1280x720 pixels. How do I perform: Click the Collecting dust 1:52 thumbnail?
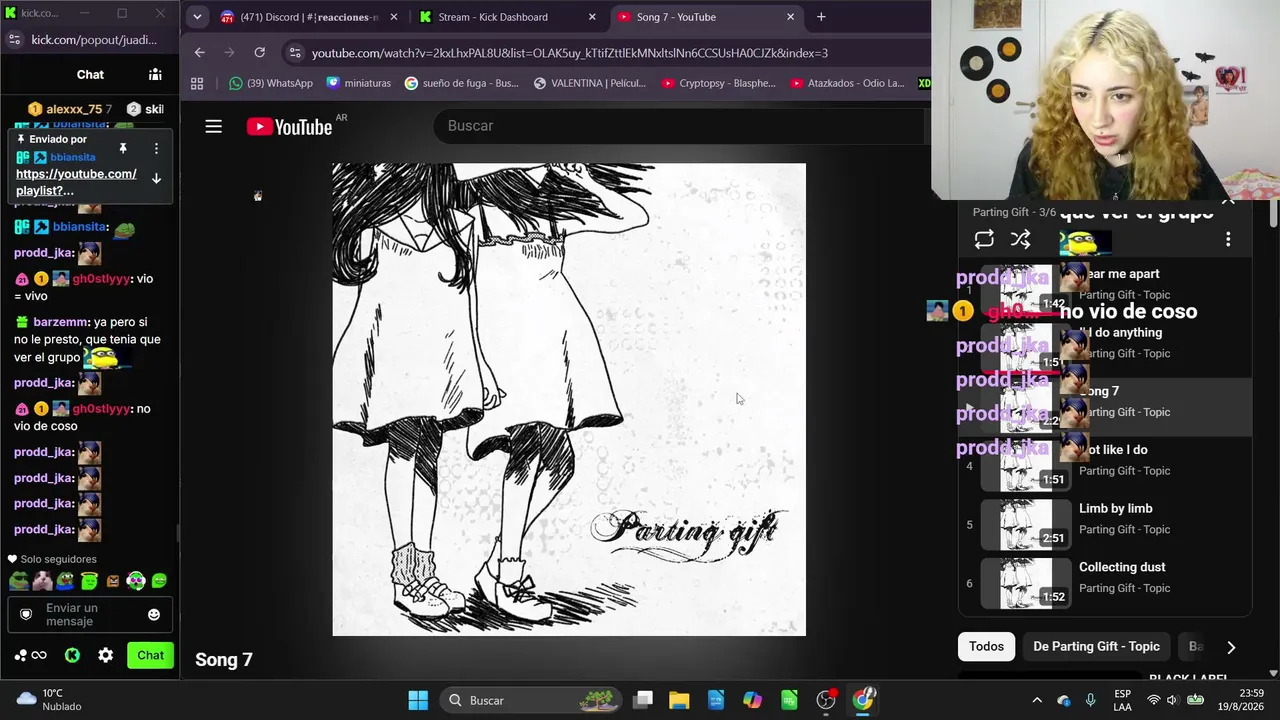coord(1025,584)
